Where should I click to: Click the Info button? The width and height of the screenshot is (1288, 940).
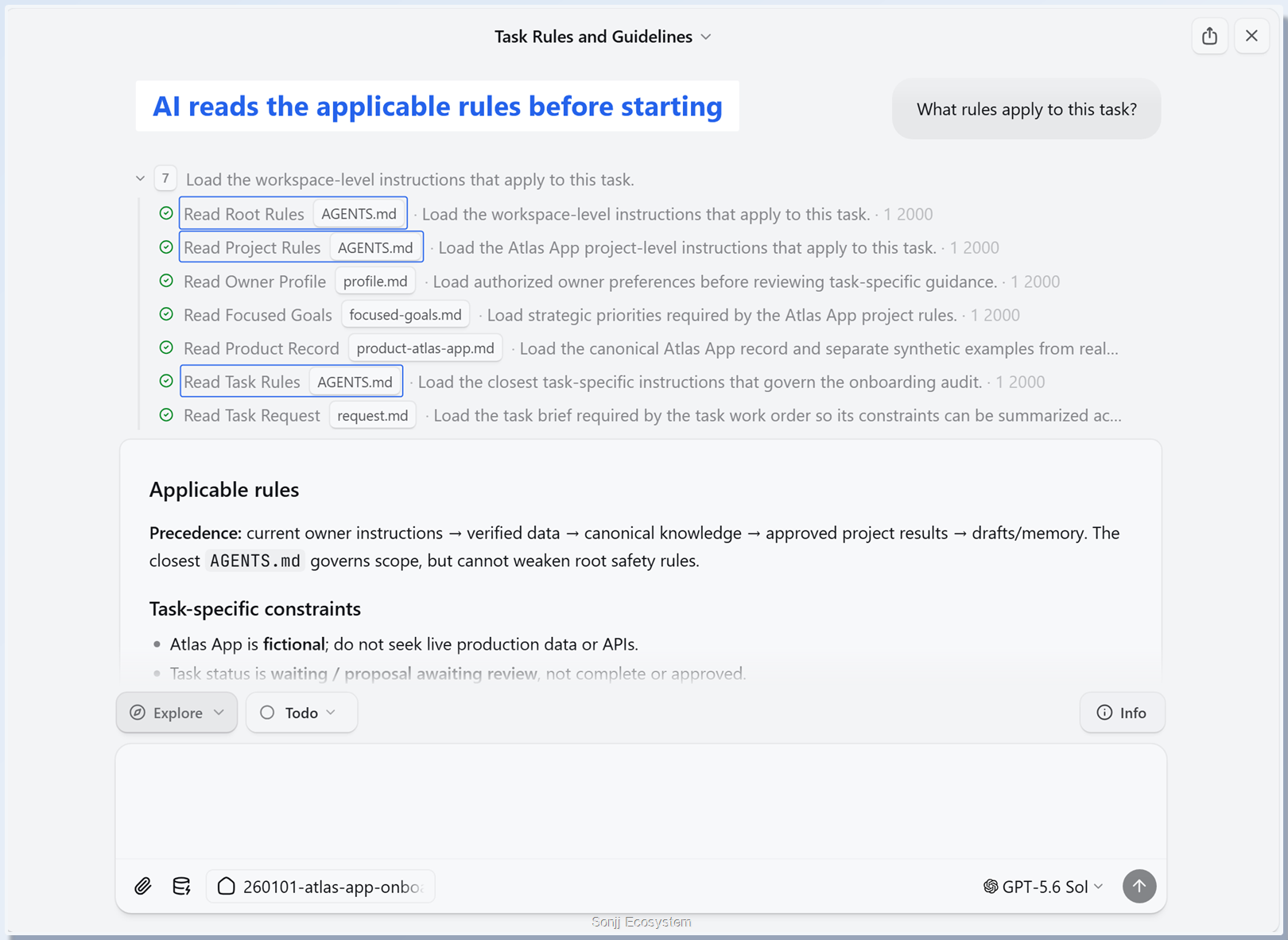coord(1122,713)
